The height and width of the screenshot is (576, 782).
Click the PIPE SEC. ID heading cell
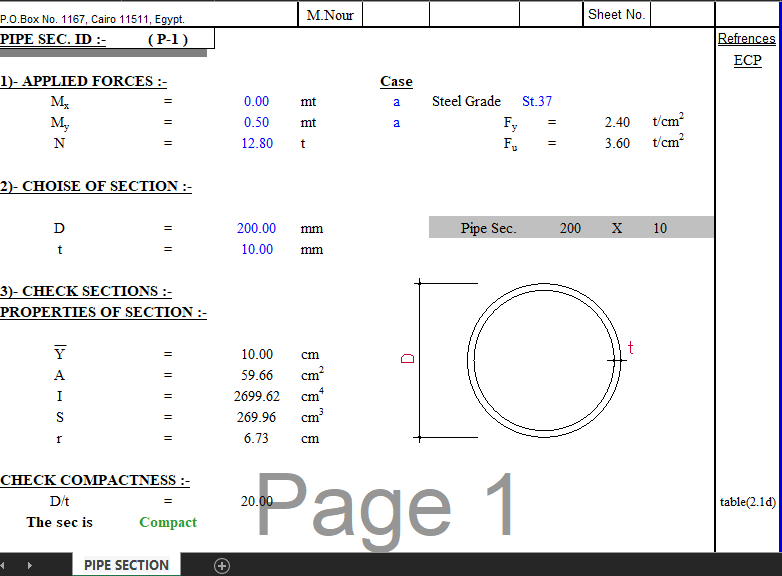coord(53,39)
